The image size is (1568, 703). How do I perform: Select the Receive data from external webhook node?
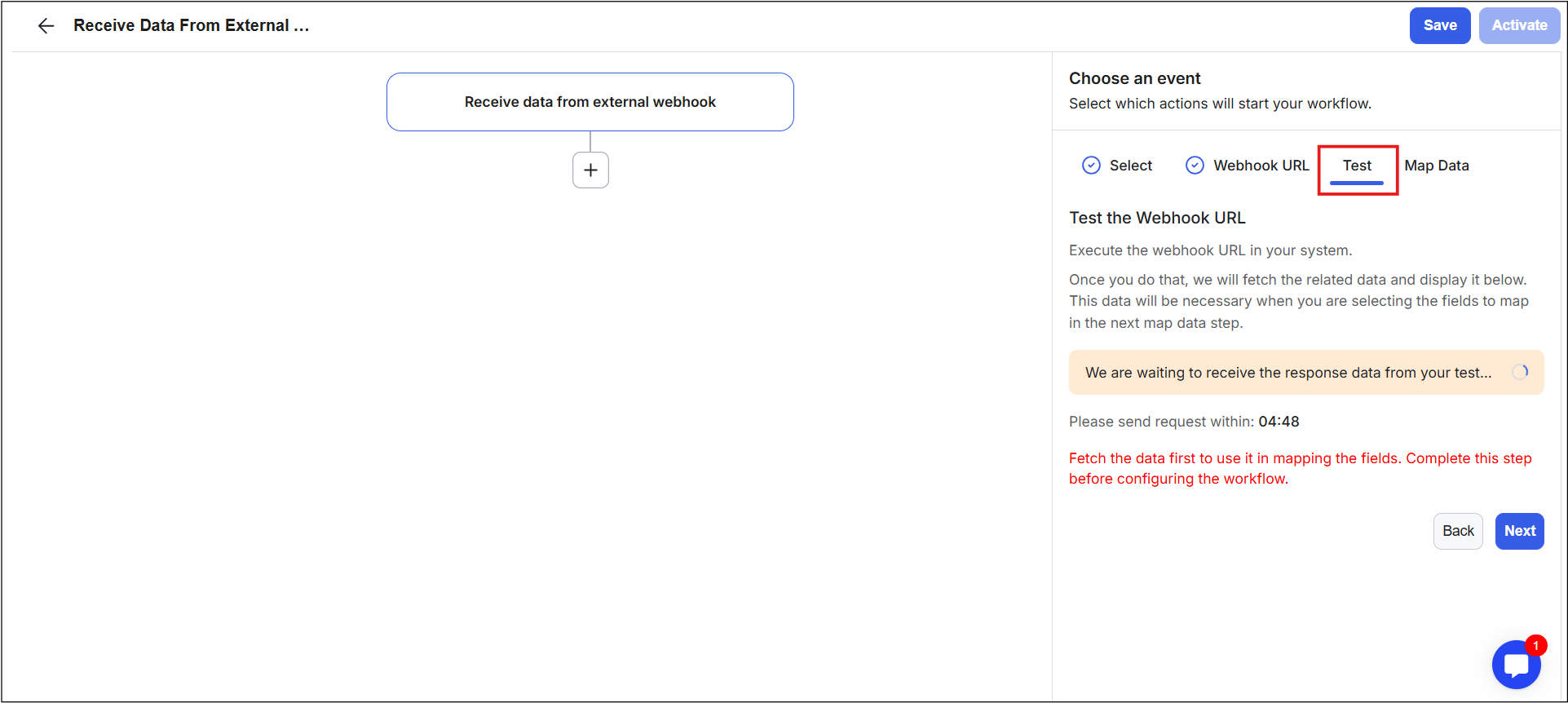pyautogui.click(x=590, y=102)
